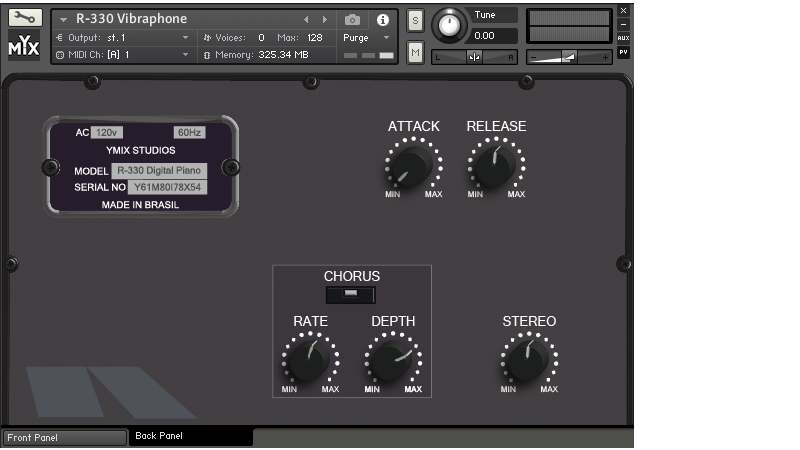Viewport: 800px width, 450px height.
Task: Minimize the instrument with minus button
Action: tap(623, 24)
